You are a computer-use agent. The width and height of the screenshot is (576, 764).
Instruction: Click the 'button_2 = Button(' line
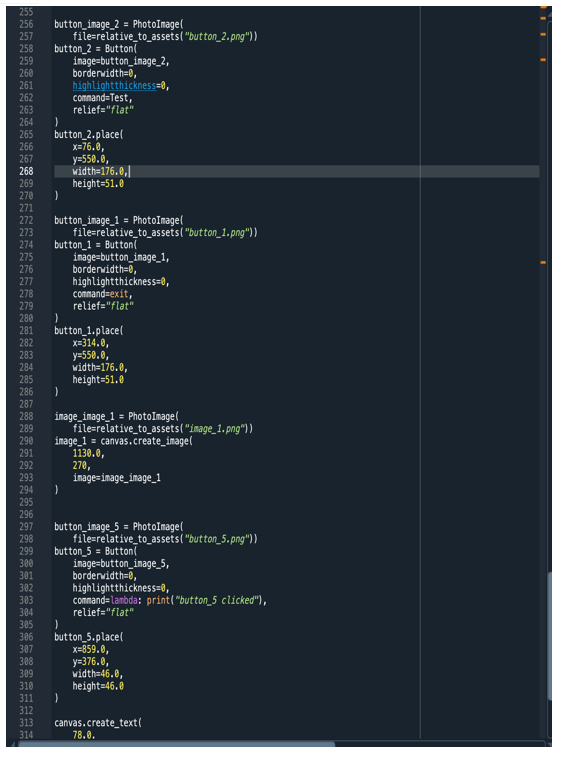(x=96, y=49)
